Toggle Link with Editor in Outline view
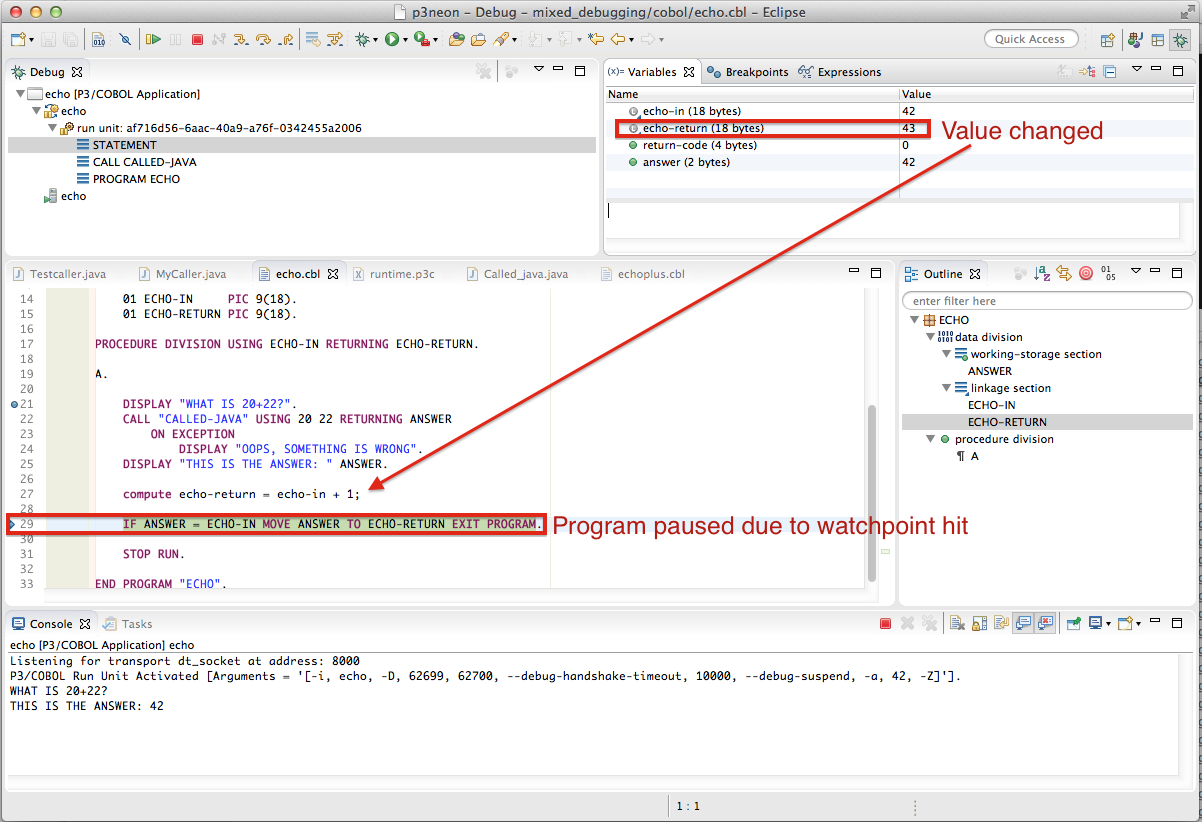The height and width of the screenshot is (822, 1202). [1064, 273]
